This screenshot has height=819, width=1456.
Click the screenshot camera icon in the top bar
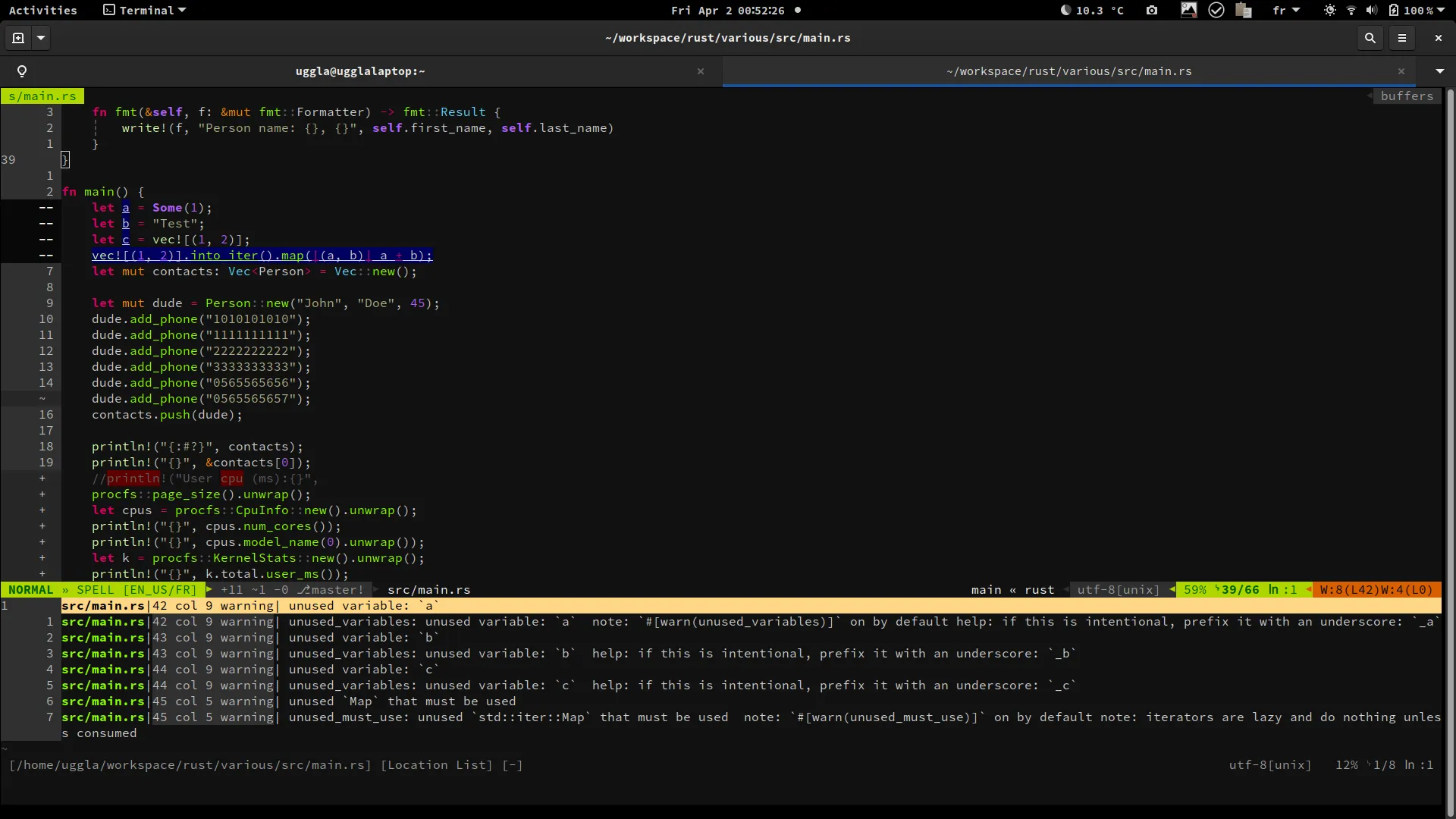tap(1152, 10)
